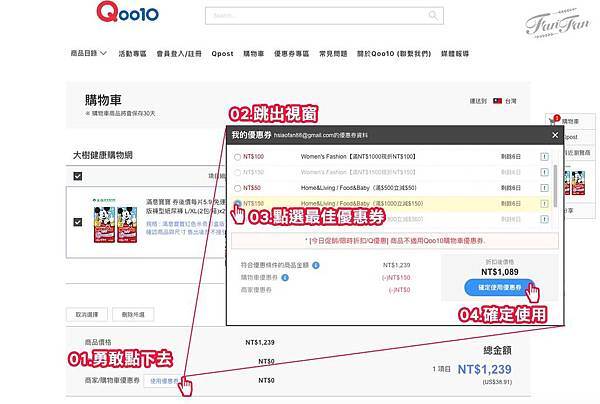Open the 活動專區 menu item
The width and height of the screenshot is (600, 404).
(x=132, y=54)
